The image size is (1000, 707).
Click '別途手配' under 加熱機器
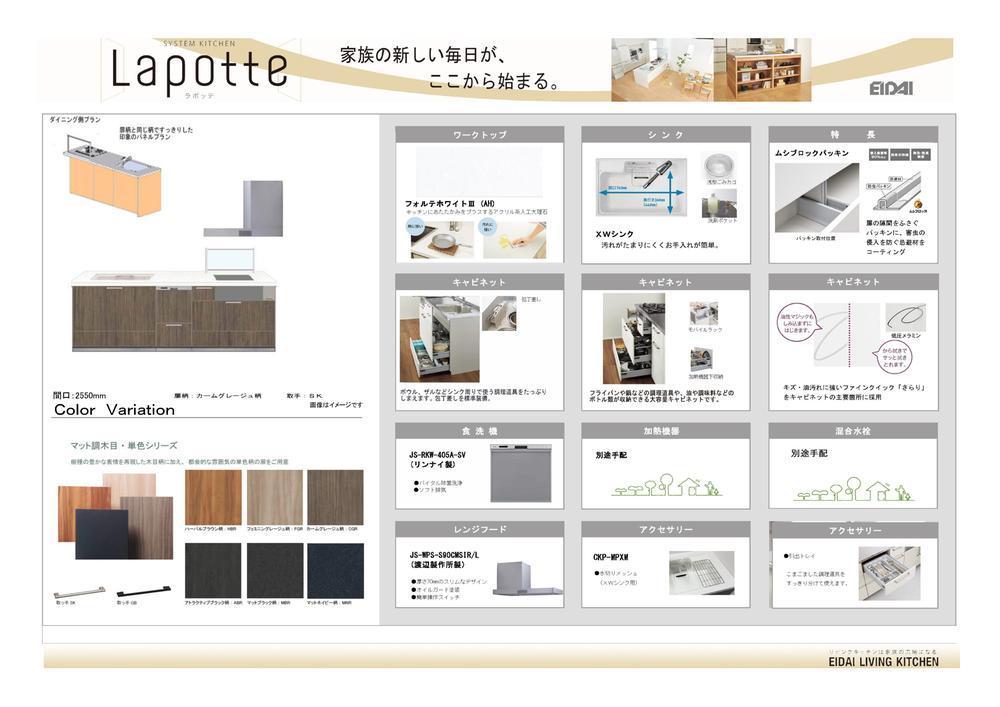pos(612,455)
